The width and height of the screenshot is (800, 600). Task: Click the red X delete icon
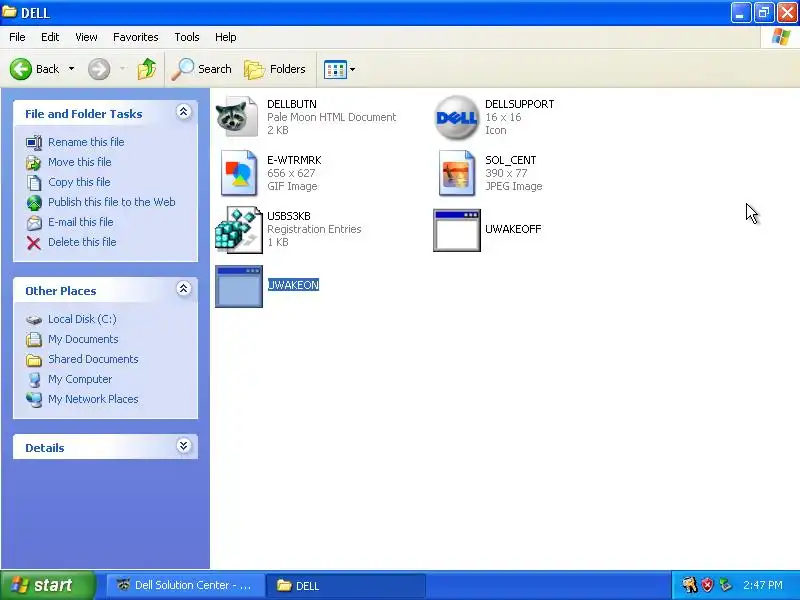(x=34, y=243)
